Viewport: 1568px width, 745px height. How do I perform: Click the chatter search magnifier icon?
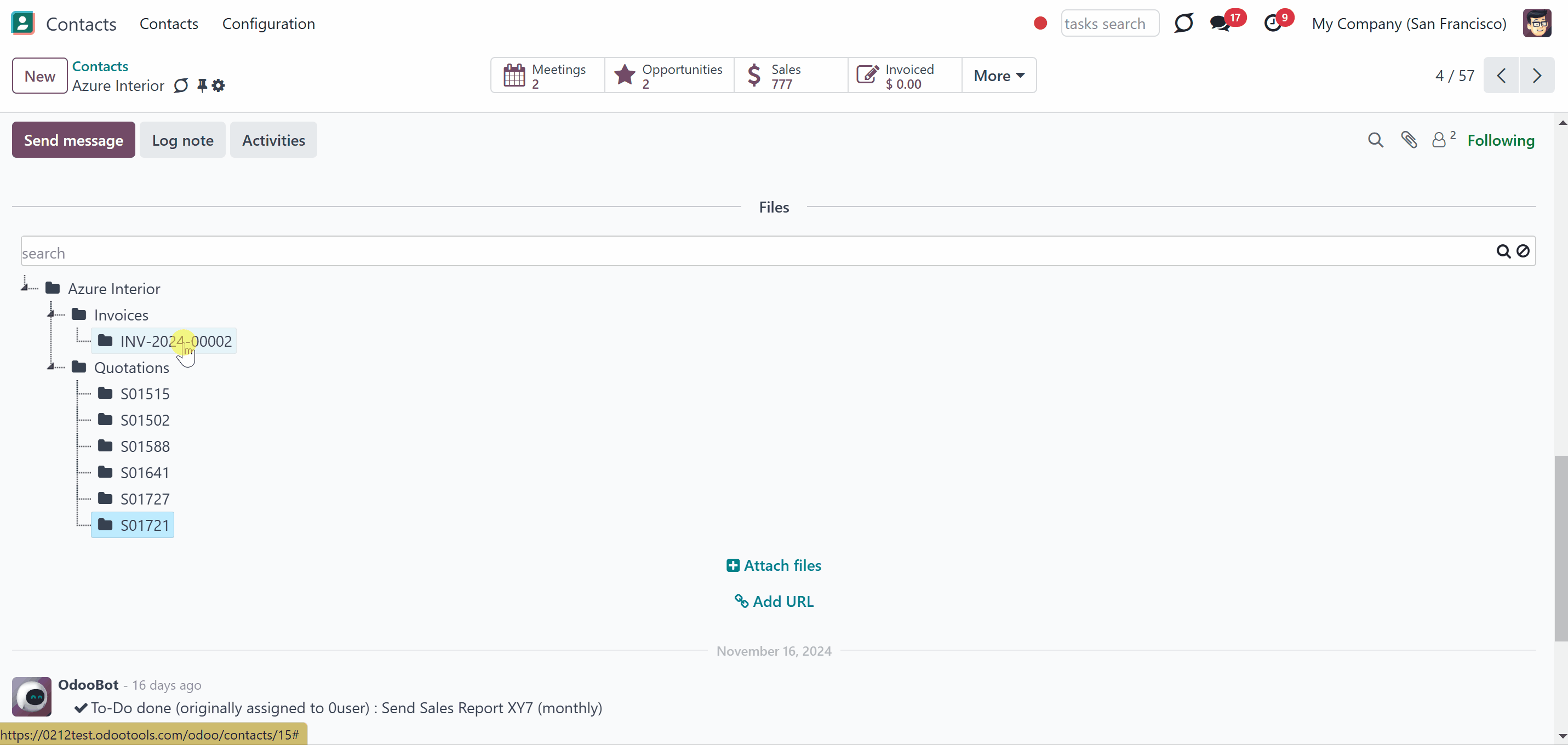[x=1375, y=140]
